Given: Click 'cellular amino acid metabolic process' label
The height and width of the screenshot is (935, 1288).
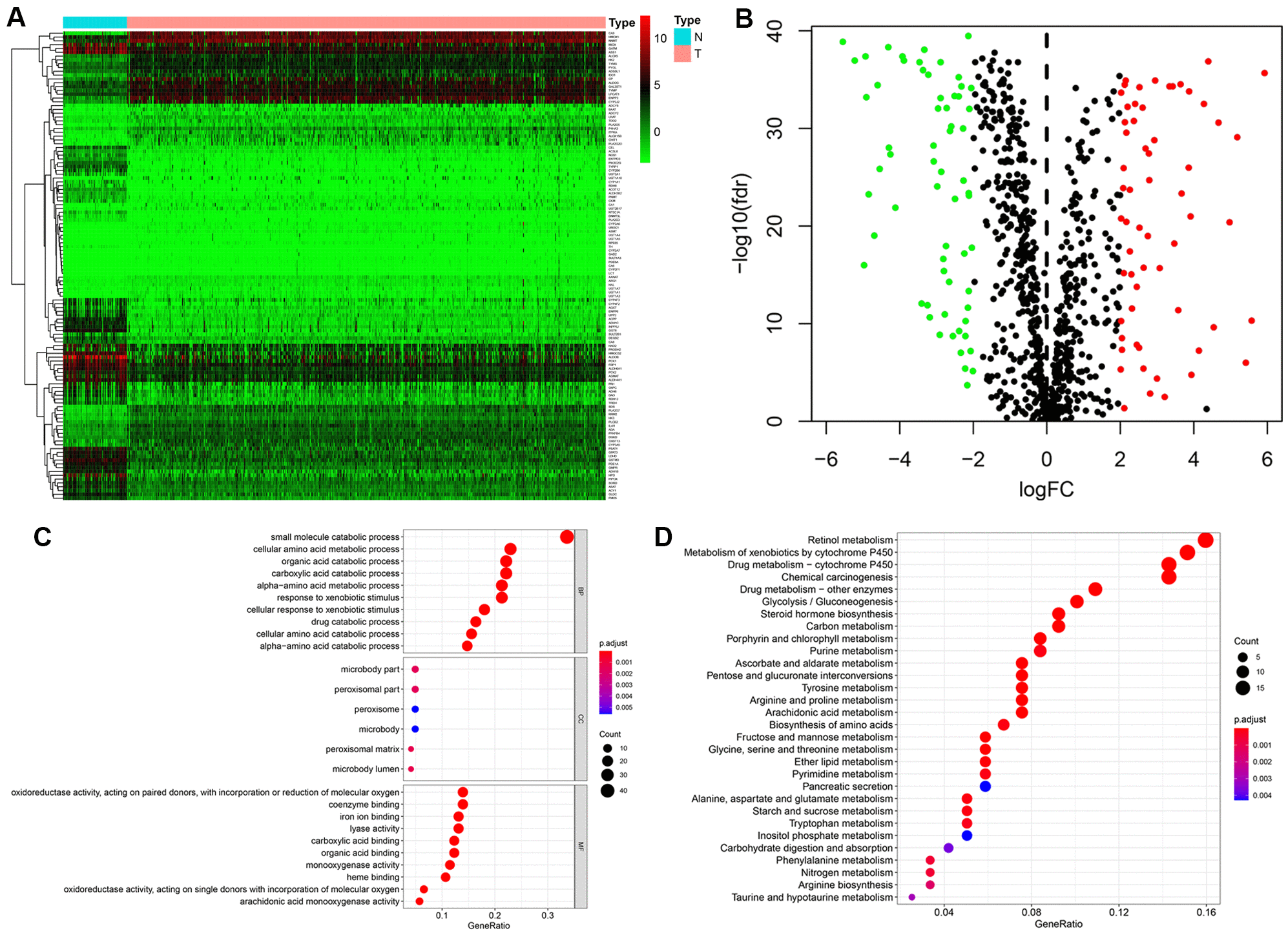Looking at the screenshot, I should click(326, 550).
